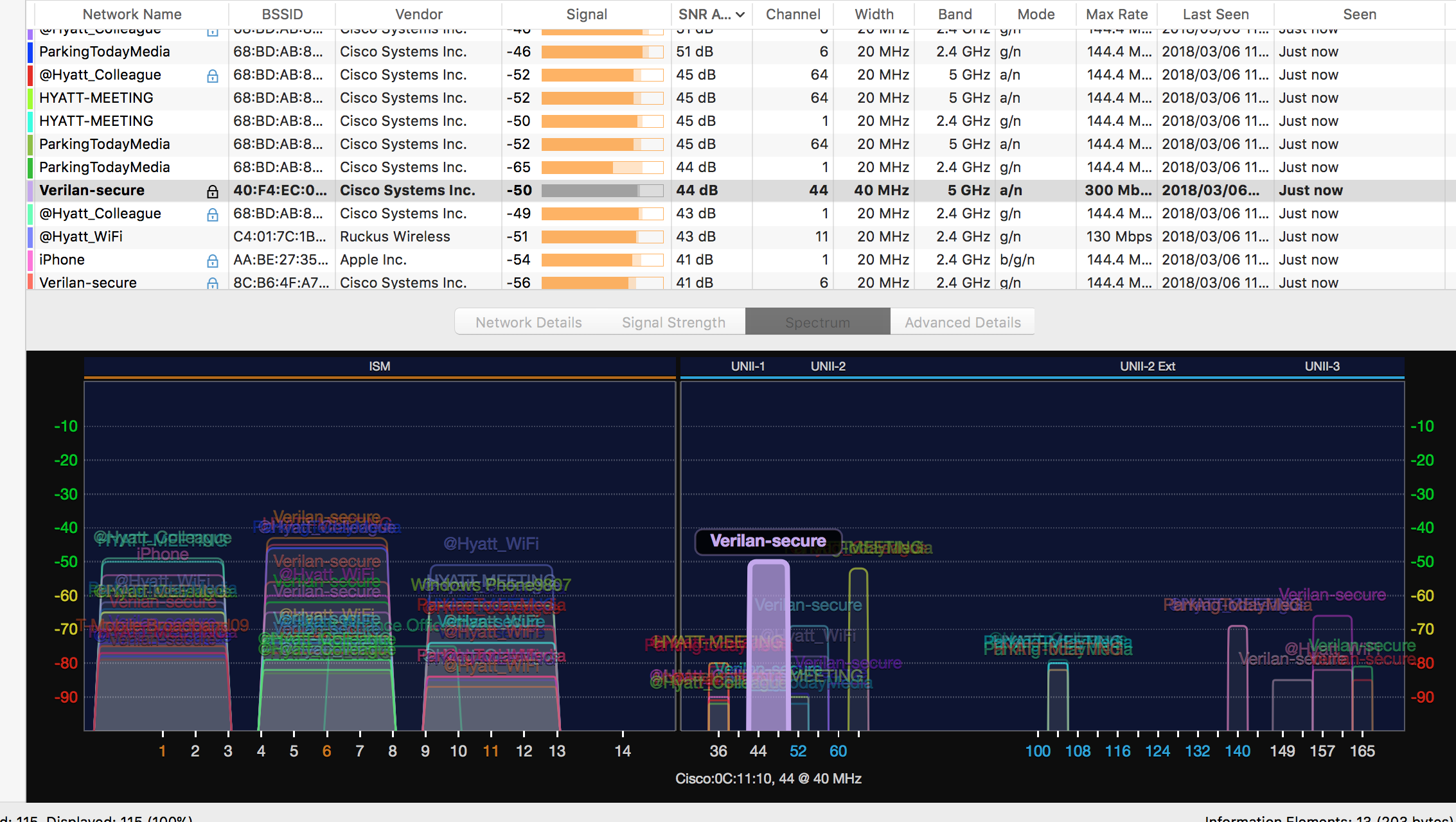
Task: Click the cyan color marker of HYATT-MEETING channel 1 row
Action: [x=30, y=121]
